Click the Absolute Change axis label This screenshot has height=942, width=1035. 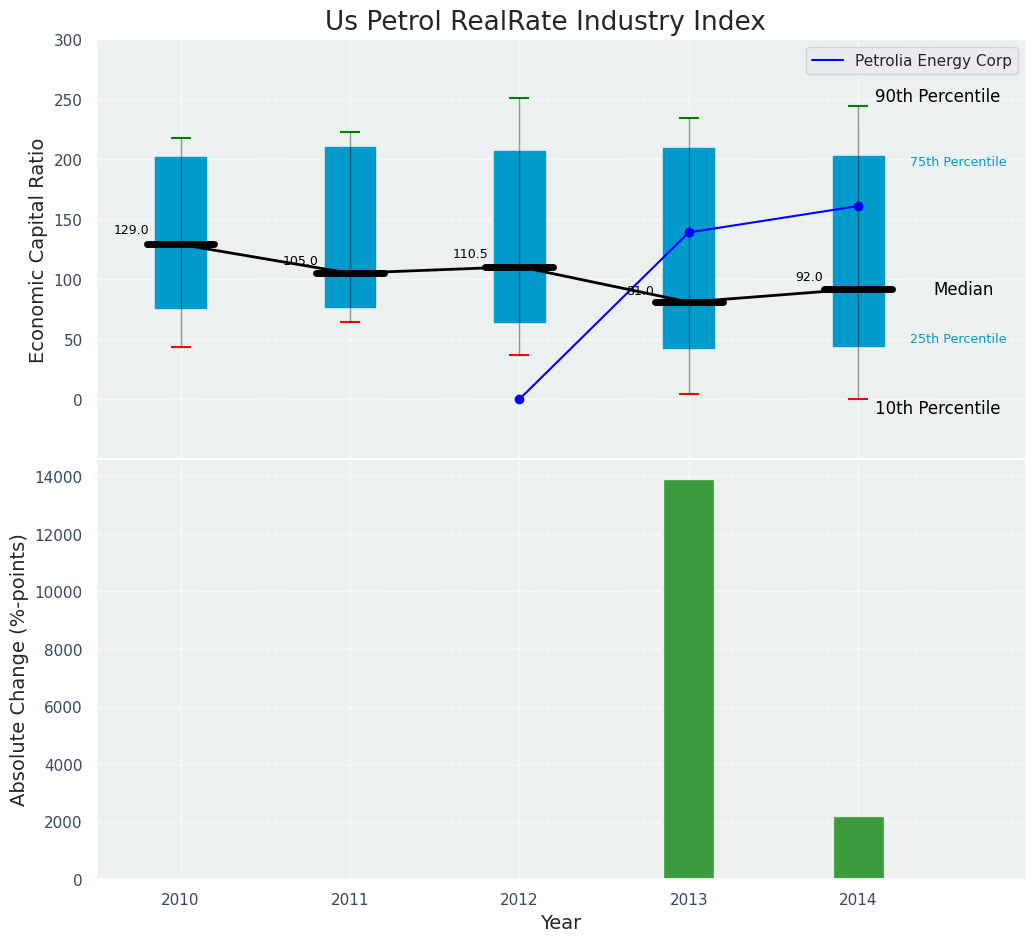click(x=19, y=669)
